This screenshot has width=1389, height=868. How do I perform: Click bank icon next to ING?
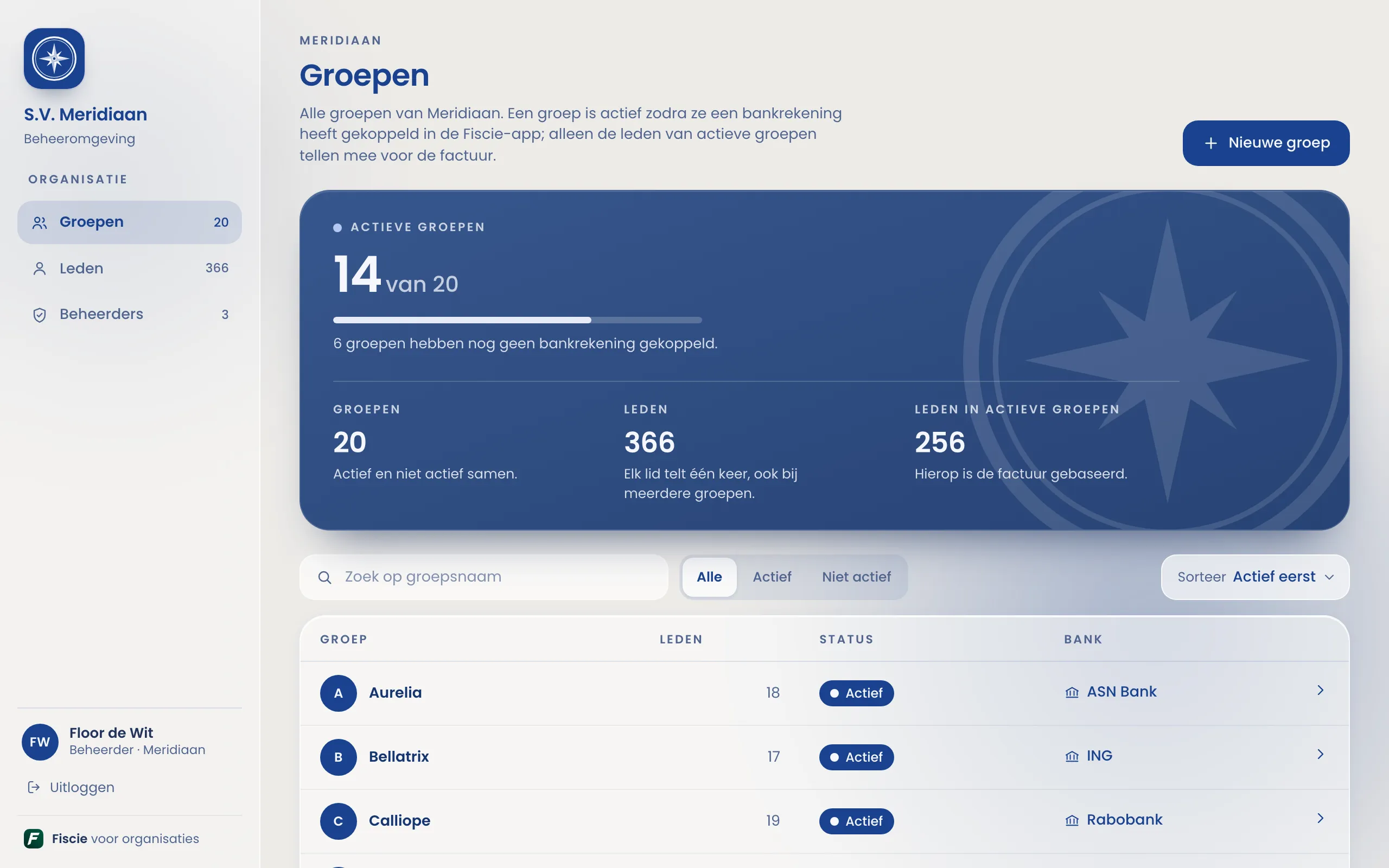pos(1072,757)
